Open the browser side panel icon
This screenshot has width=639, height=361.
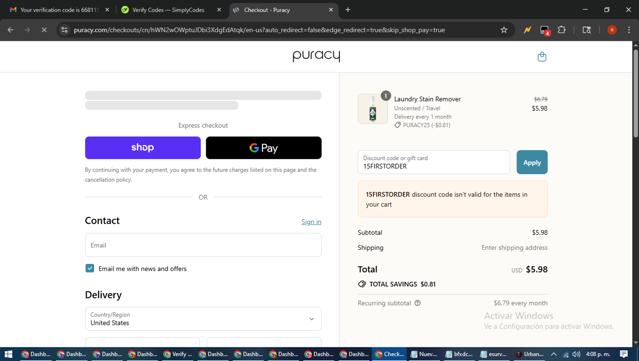(586, 30)
